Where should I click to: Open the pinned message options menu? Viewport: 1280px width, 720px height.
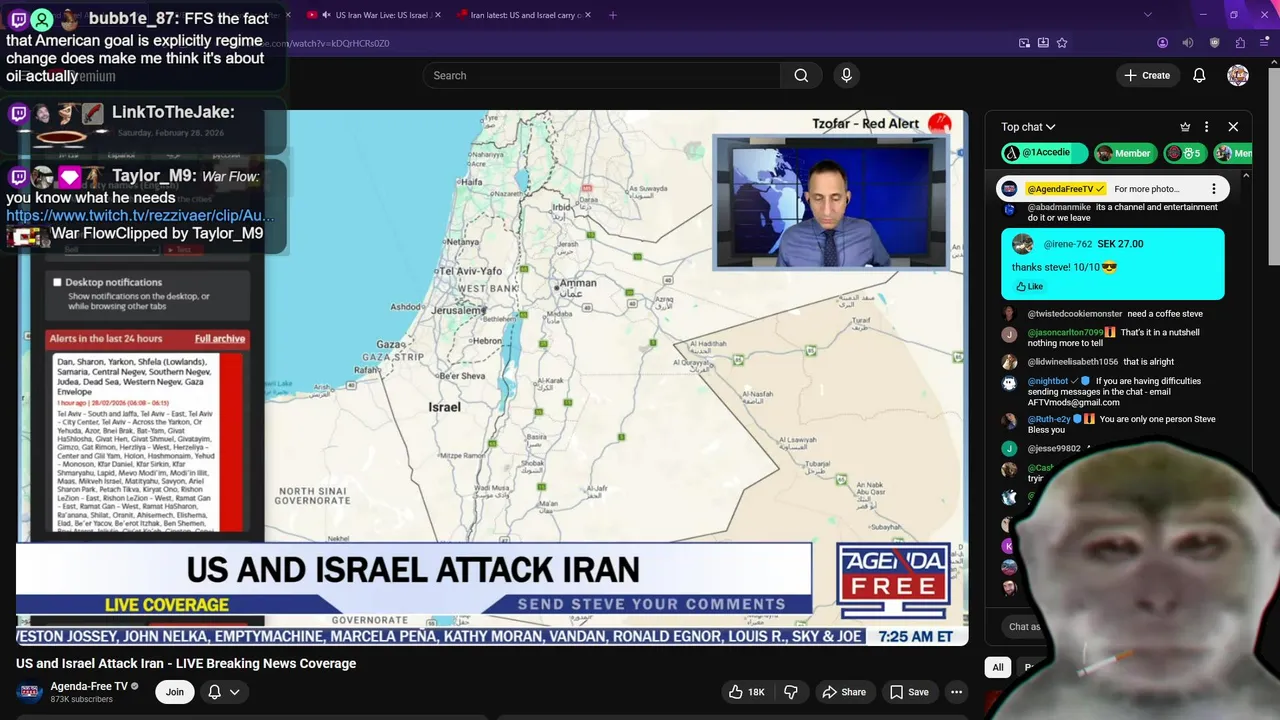[1214, 189]
